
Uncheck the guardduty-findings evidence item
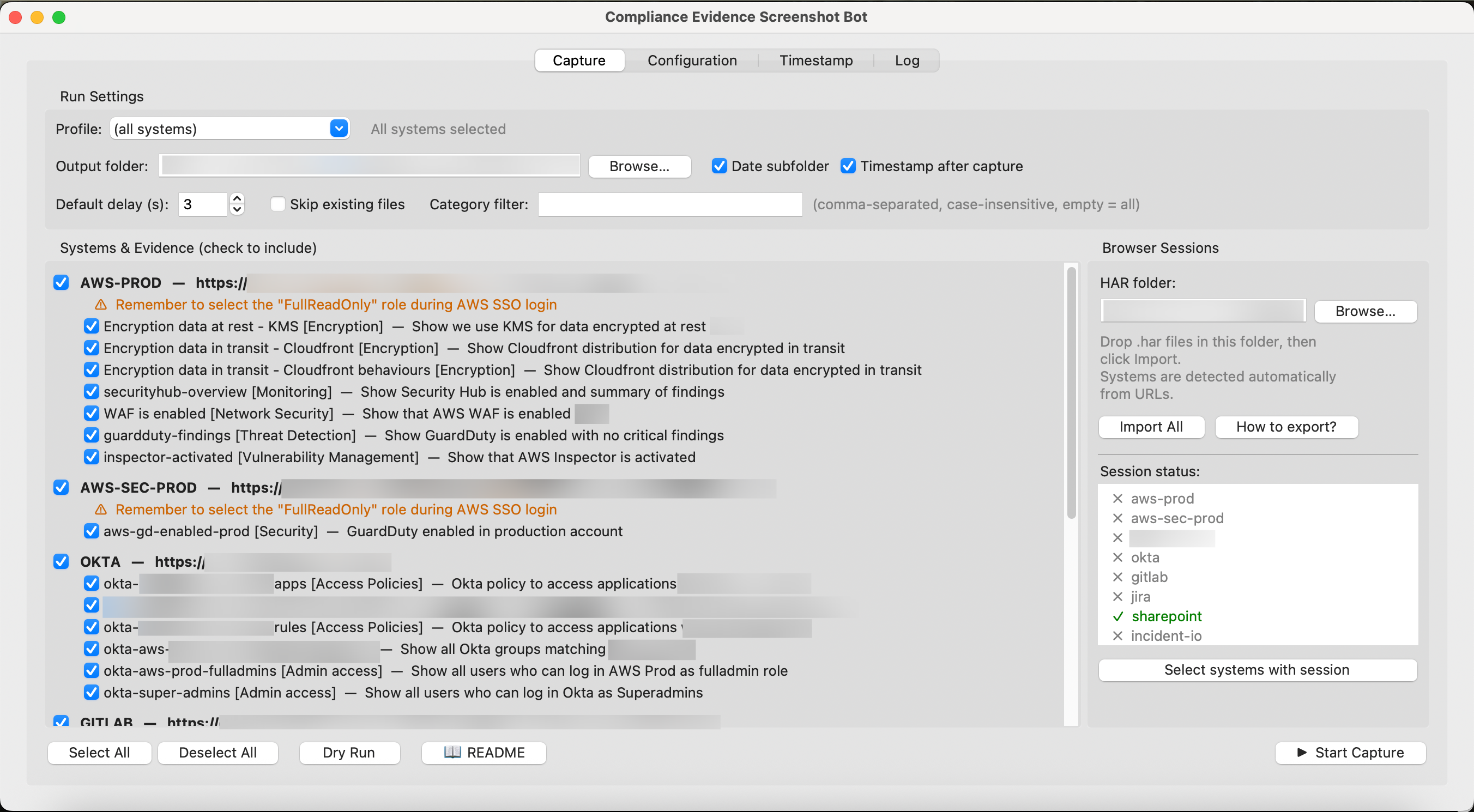click(x=92, y=435)
